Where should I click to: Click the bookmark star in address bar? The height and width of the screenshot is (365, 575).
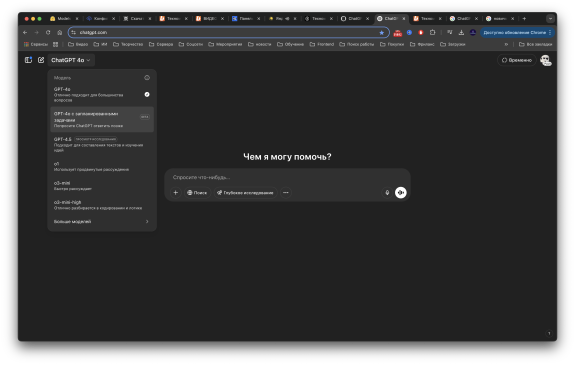coord(381,32)
